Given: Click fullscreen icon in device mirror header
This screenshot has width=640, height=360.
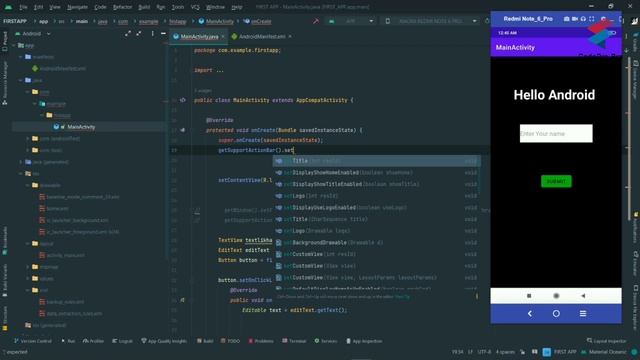Looking at the screenshot, I should coord(592,19).
